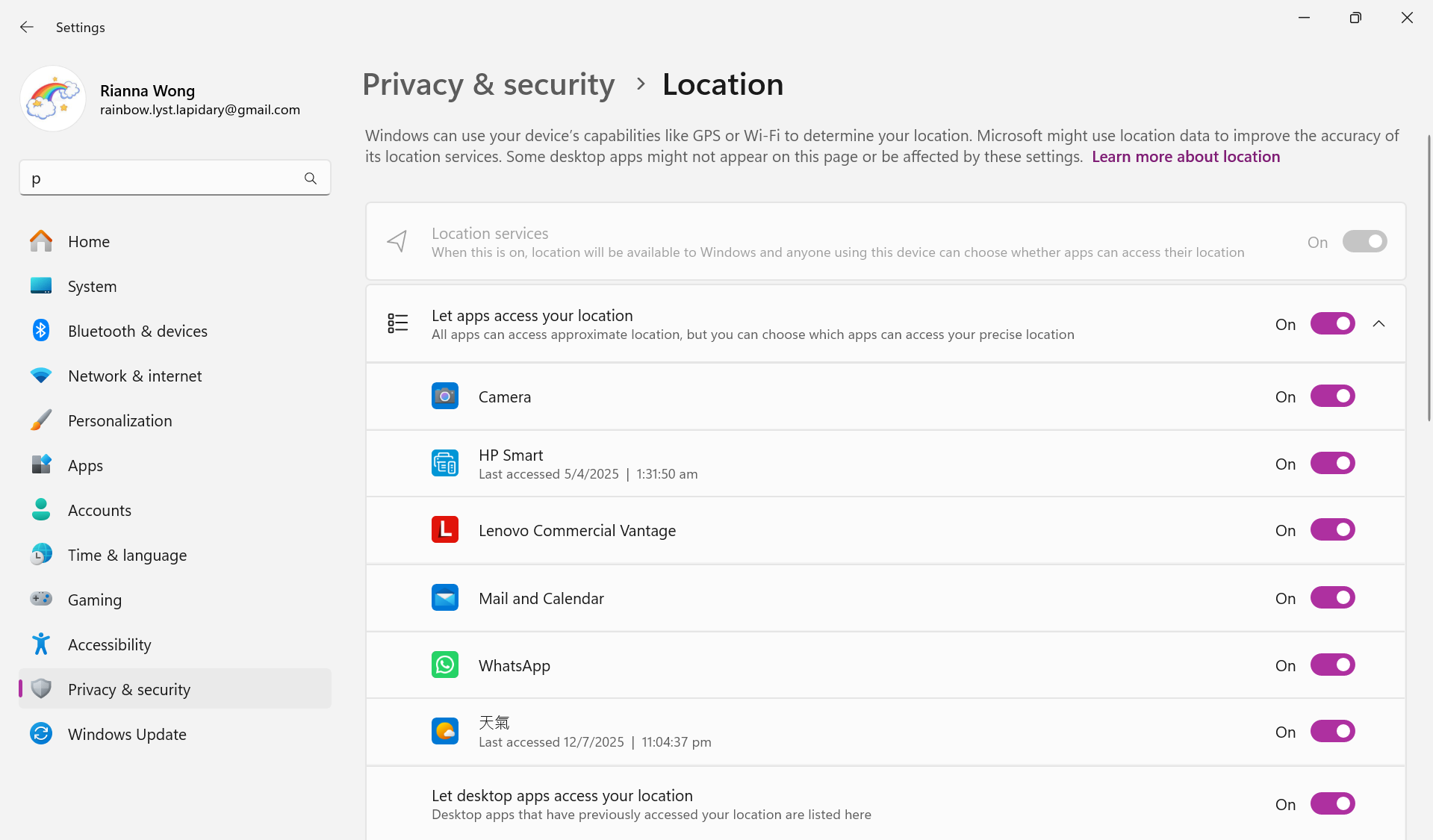
Task: Collapse the Let apps access section
Action: (1378, 324)
